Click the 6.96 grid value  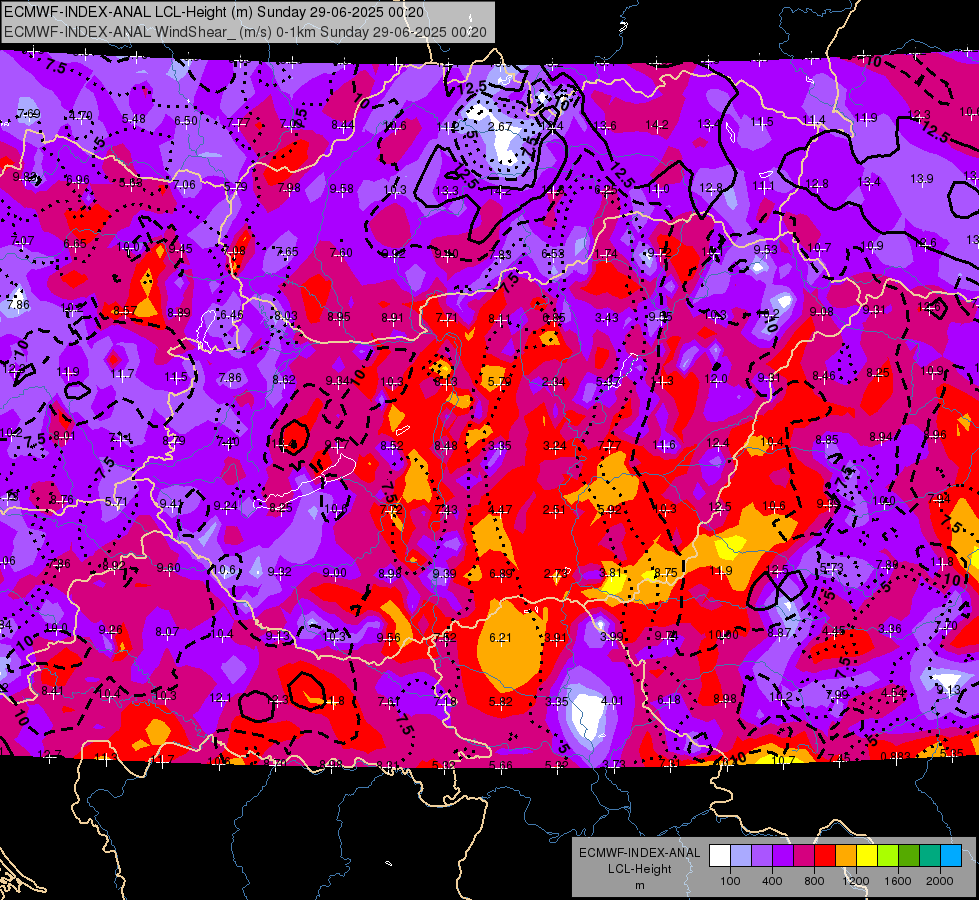click(x=78, y=180)
